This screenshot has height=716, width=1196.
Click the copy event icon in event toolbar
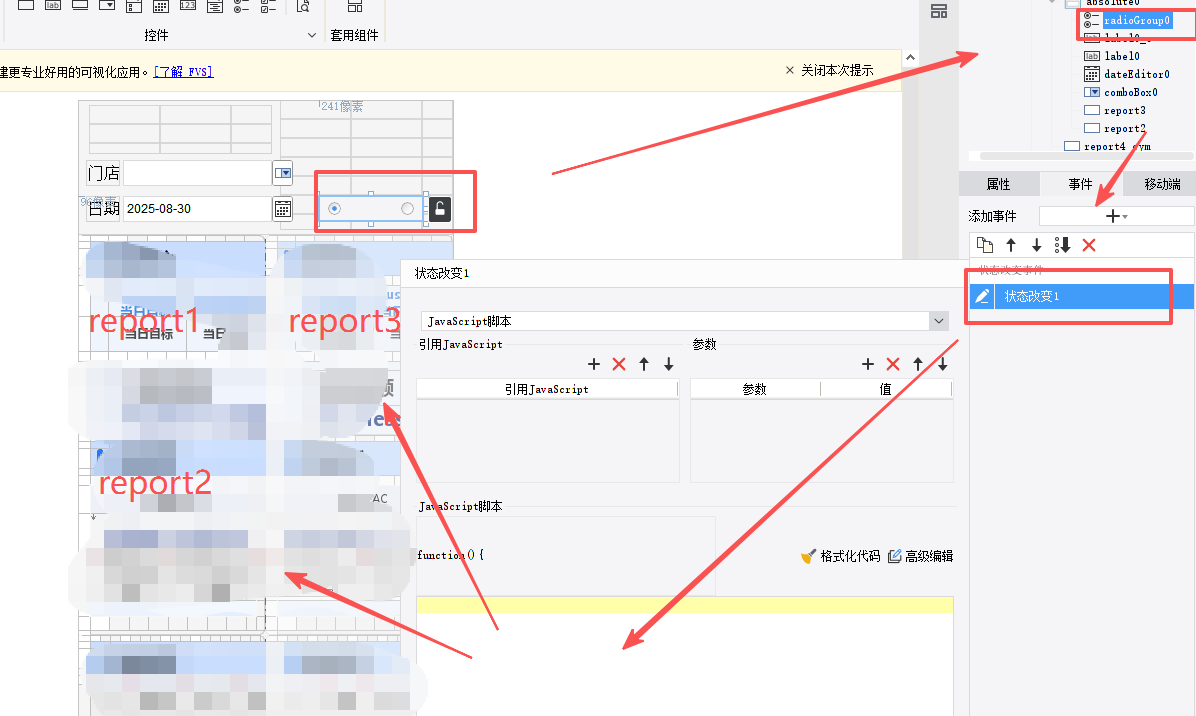tap(985, 245)
